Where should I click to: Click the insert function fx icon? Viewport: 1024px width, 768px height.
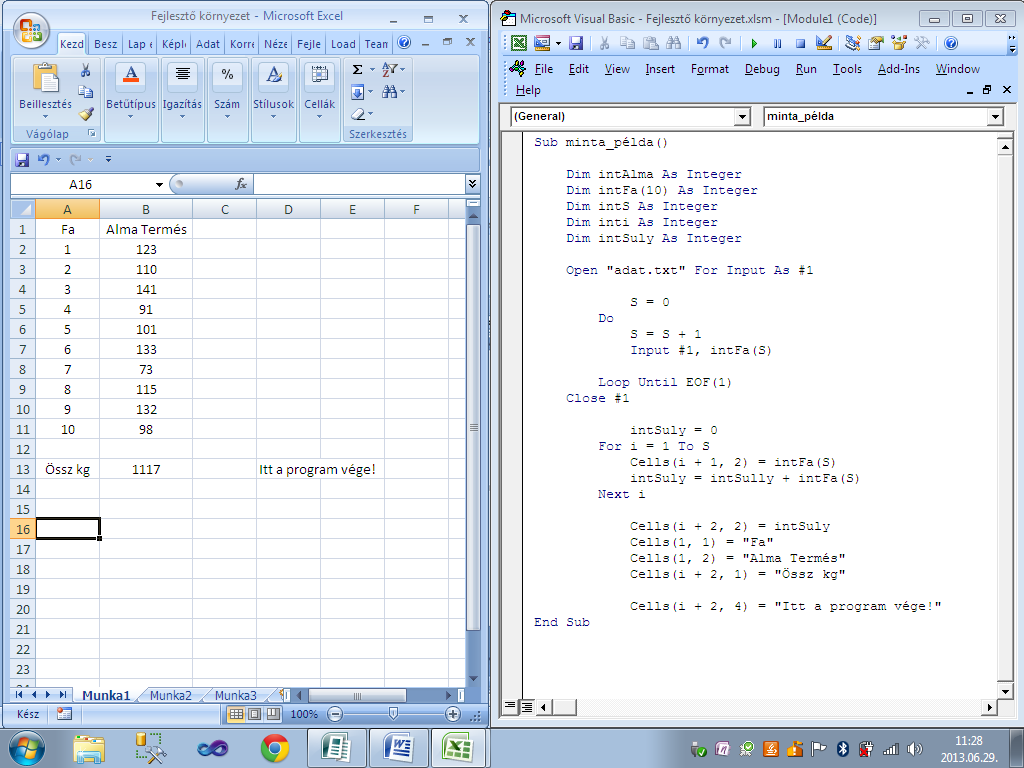coord(241,184)
